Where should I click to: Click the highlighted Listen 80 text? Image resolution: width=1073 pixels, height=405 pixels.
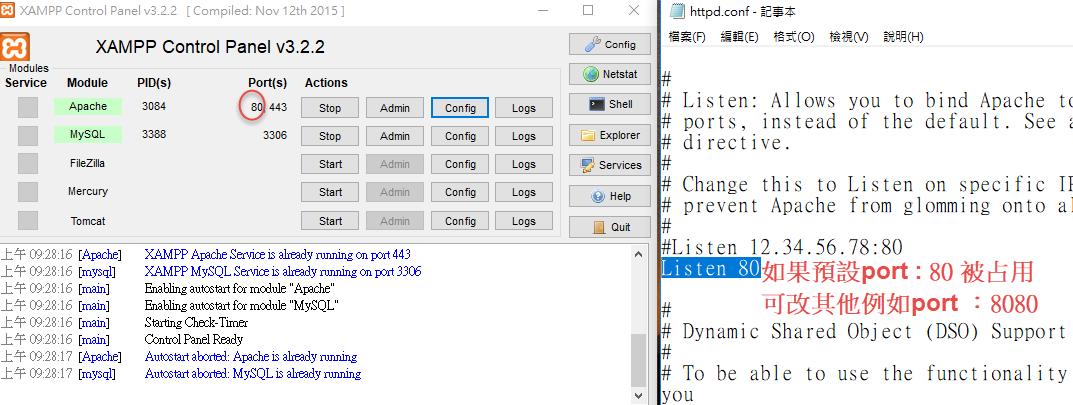[710, 269]
